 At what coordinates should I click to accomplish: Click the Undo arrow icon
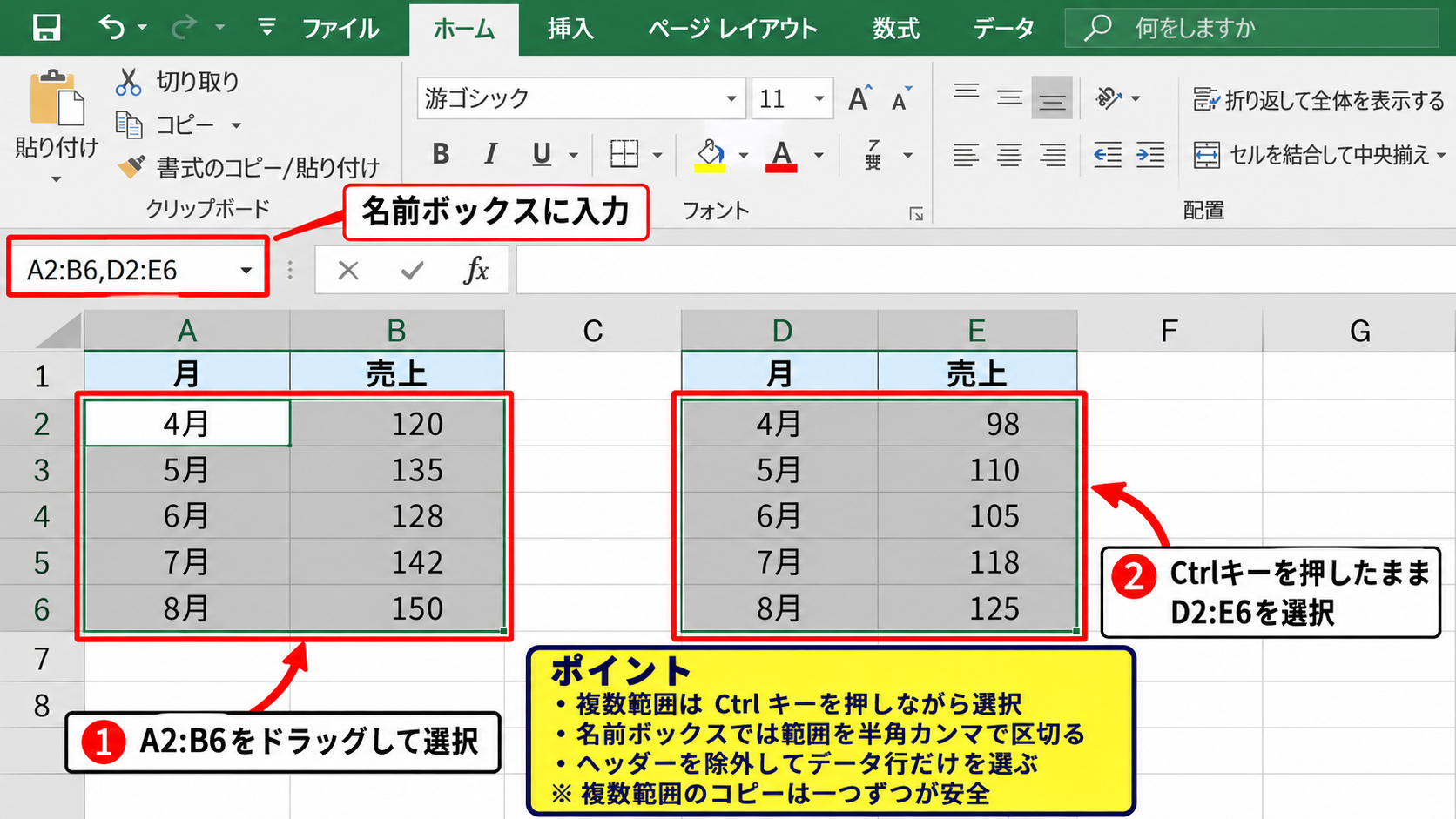[x=112, y=27]
